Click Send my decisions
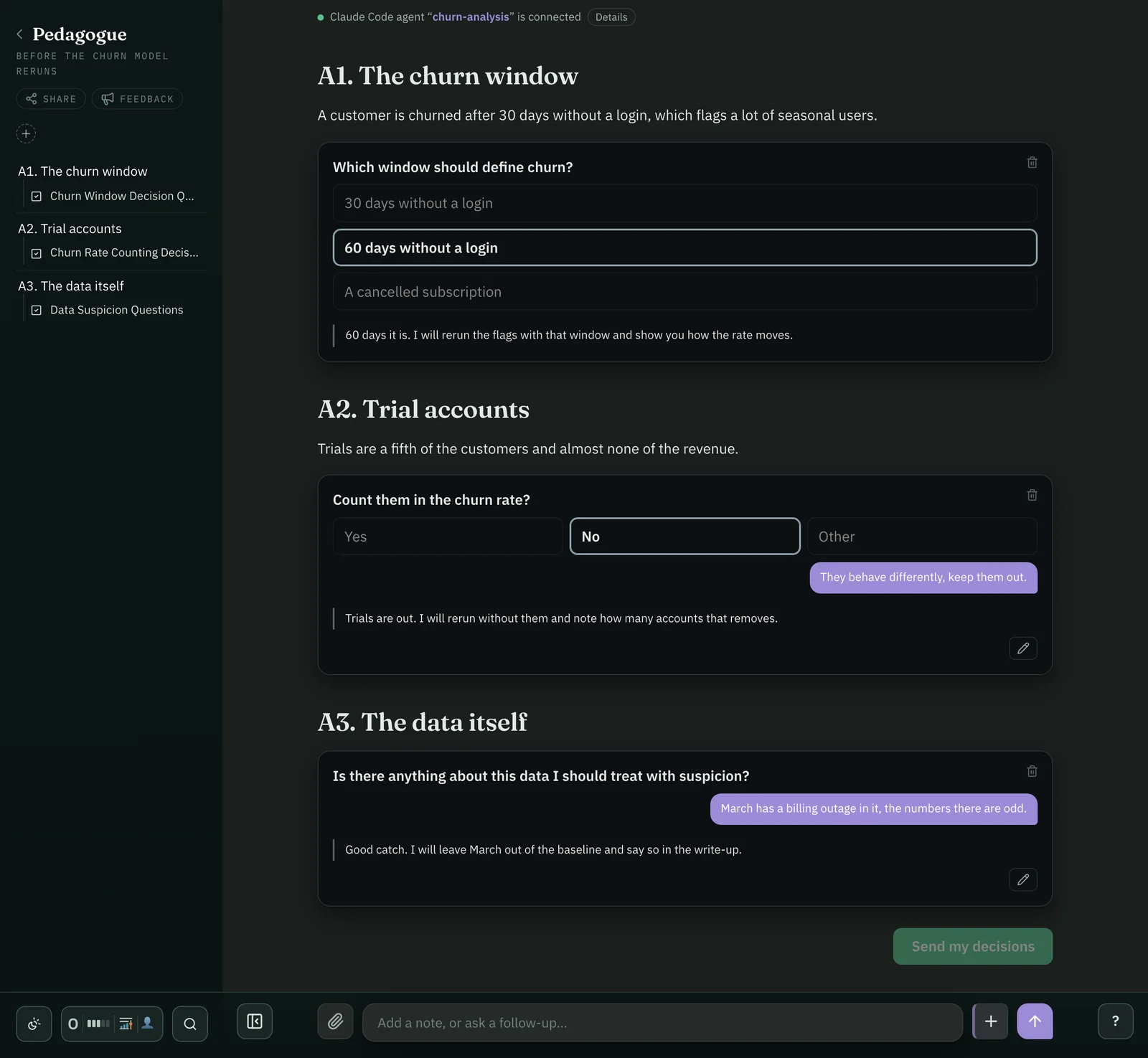The height and width of the screenshot is (1058, 1148). [973, 947]
